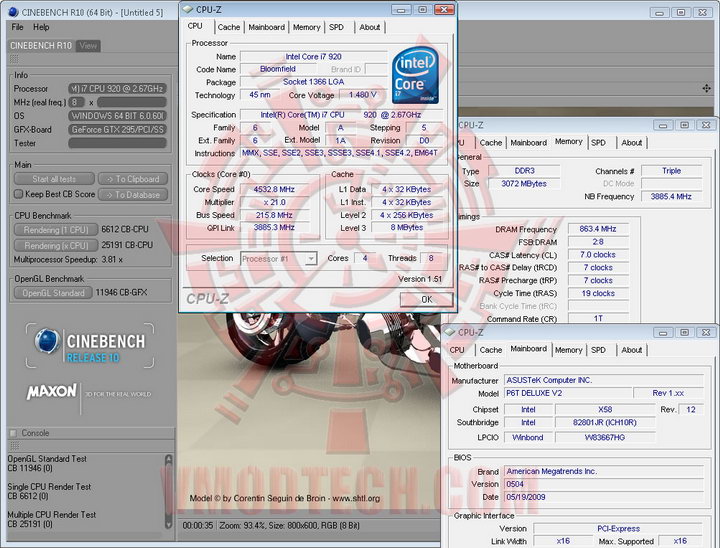Click the MAXON logo
720x548 pixels.
pyautogui.click(x=51, y=391)
